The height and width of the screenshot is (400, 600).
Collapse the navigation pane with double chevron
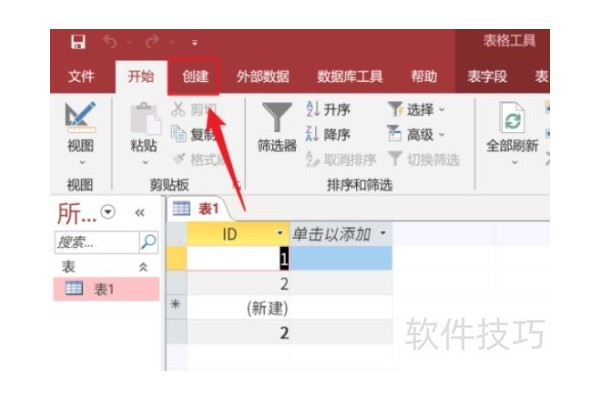click(140, 213)
